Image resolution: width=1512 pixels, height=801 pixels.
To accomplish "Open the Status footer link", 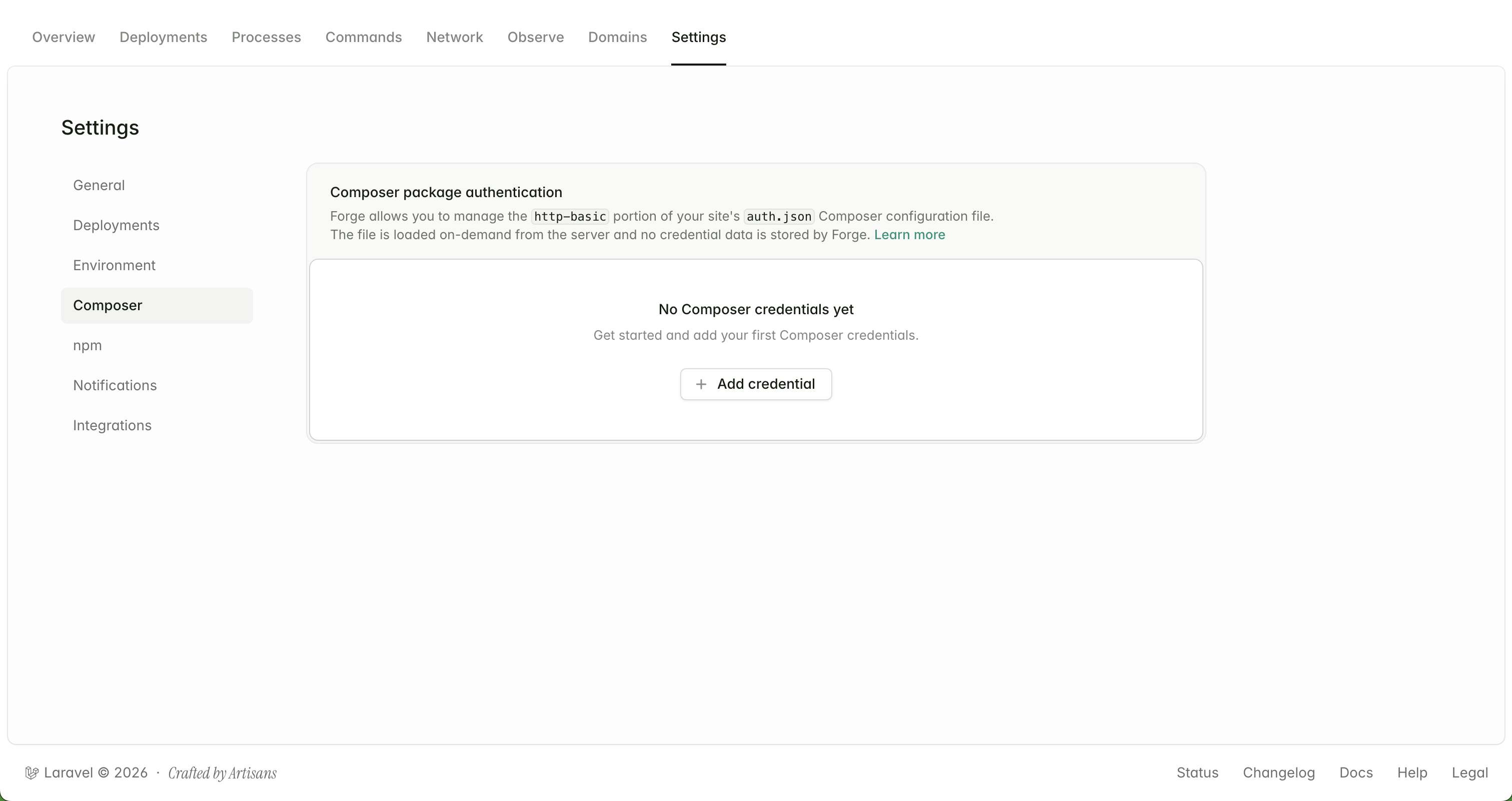I will 1197,773.
